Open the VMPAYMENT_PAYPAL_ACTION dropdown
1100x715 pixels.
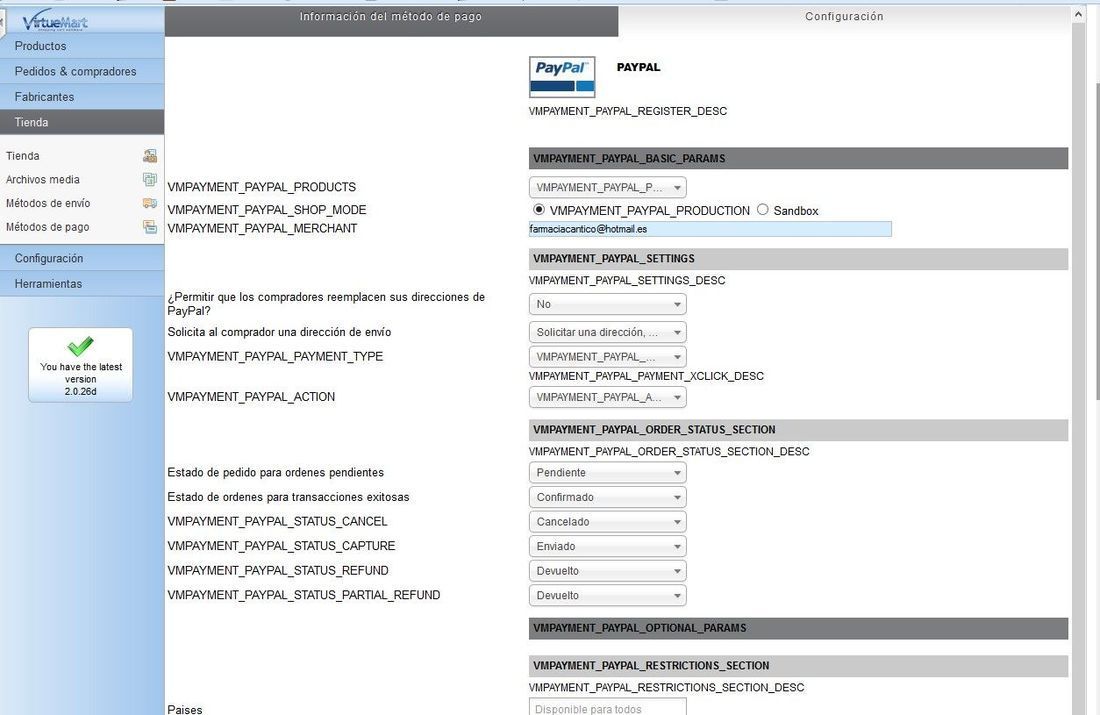608,397
